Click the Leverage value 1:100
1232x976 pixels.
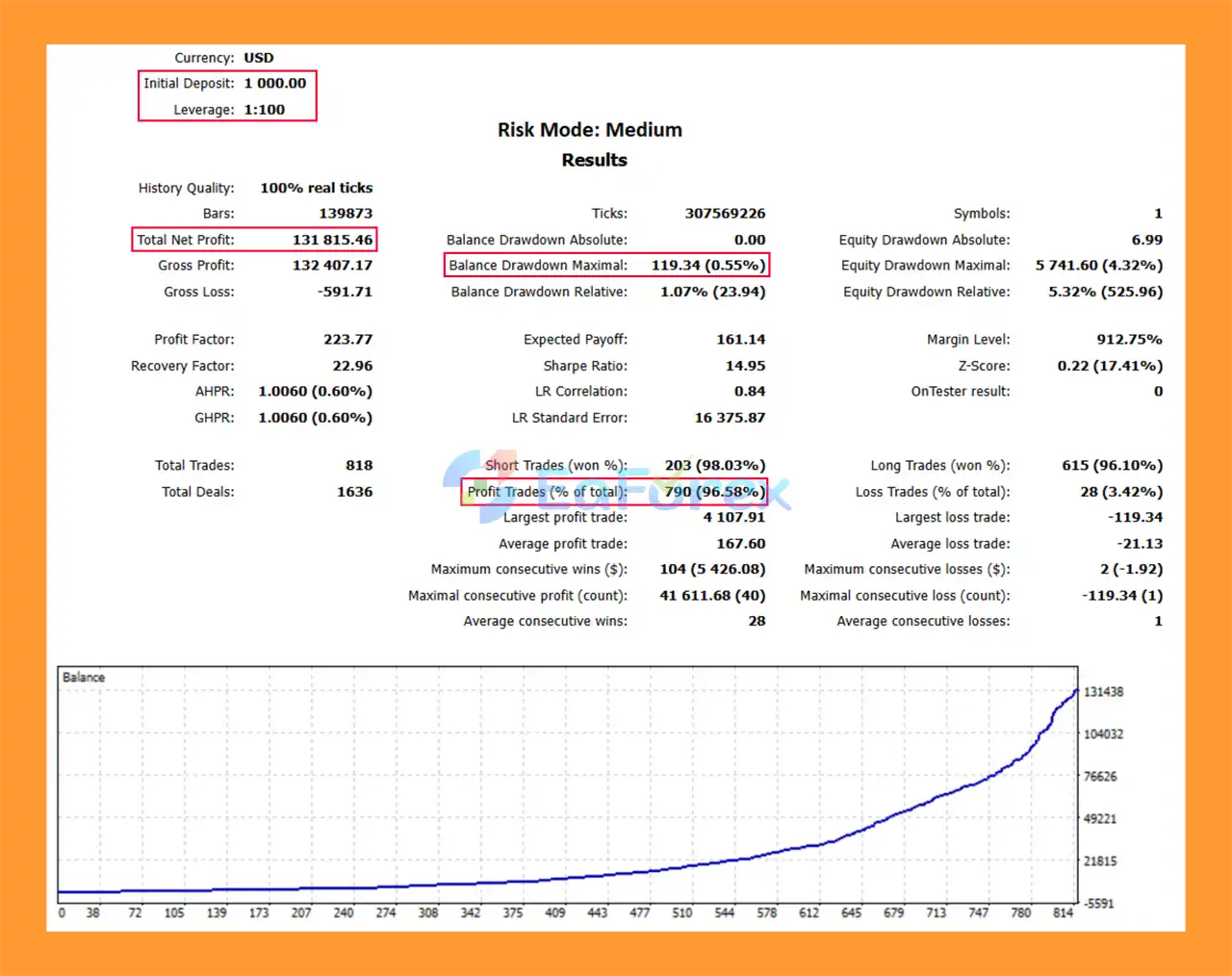(x=264, y=110)
